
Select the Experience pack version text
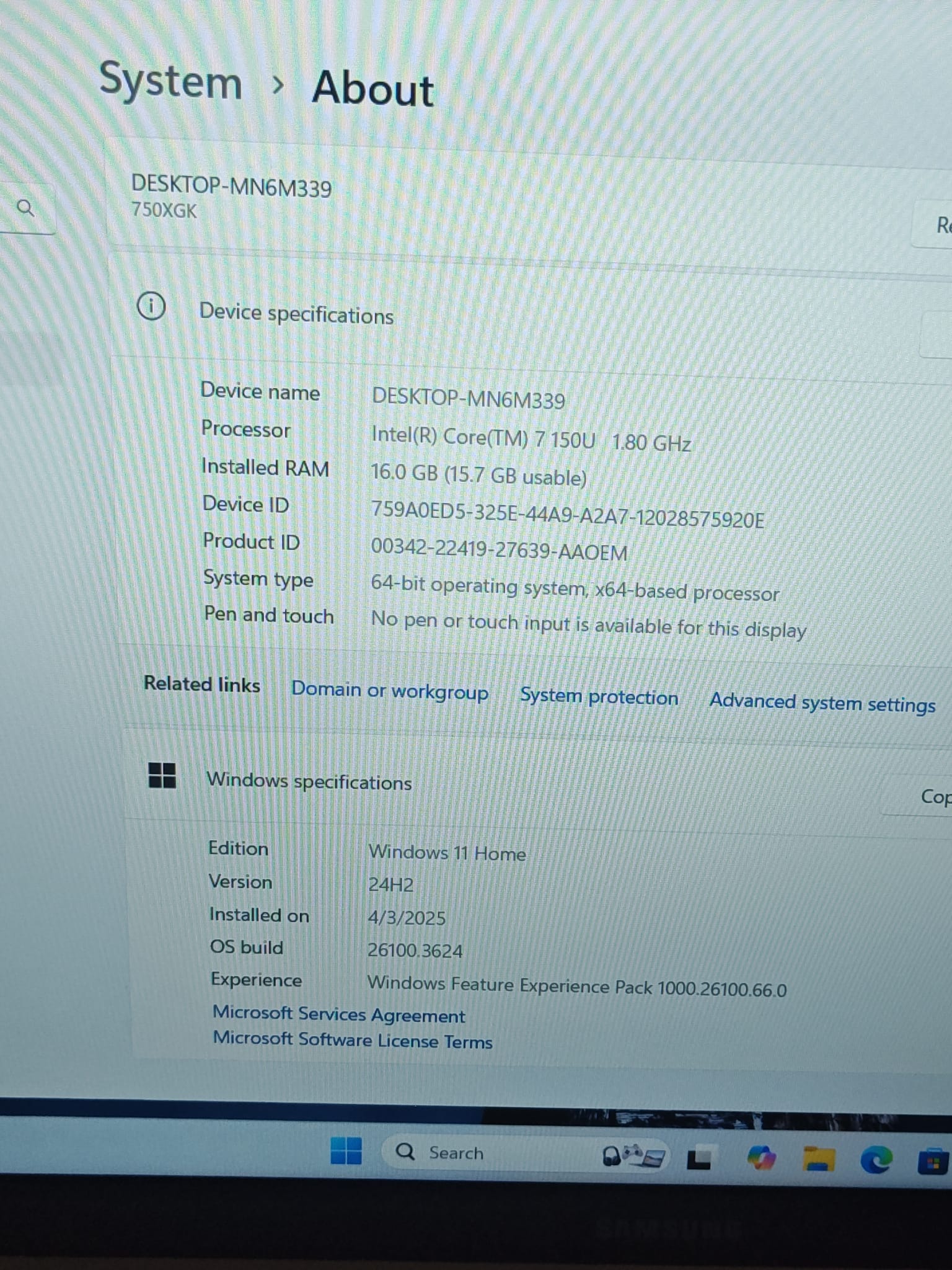(576, 987)
